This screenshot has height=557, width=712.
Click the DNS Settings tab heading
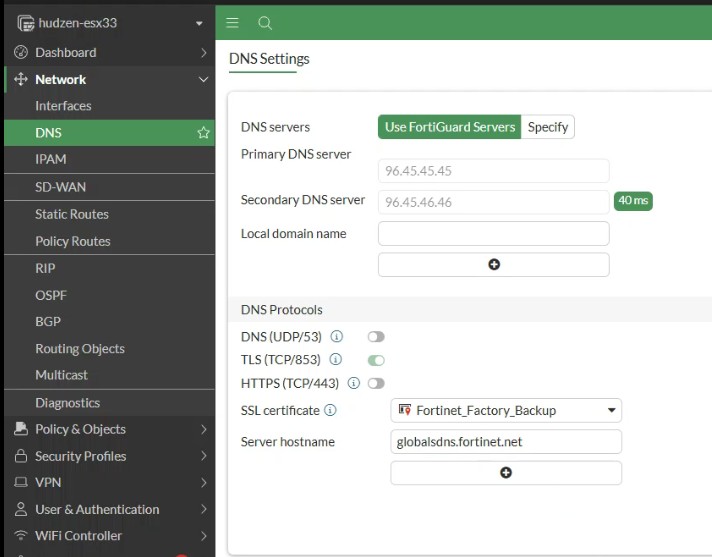tap(269, 59)
